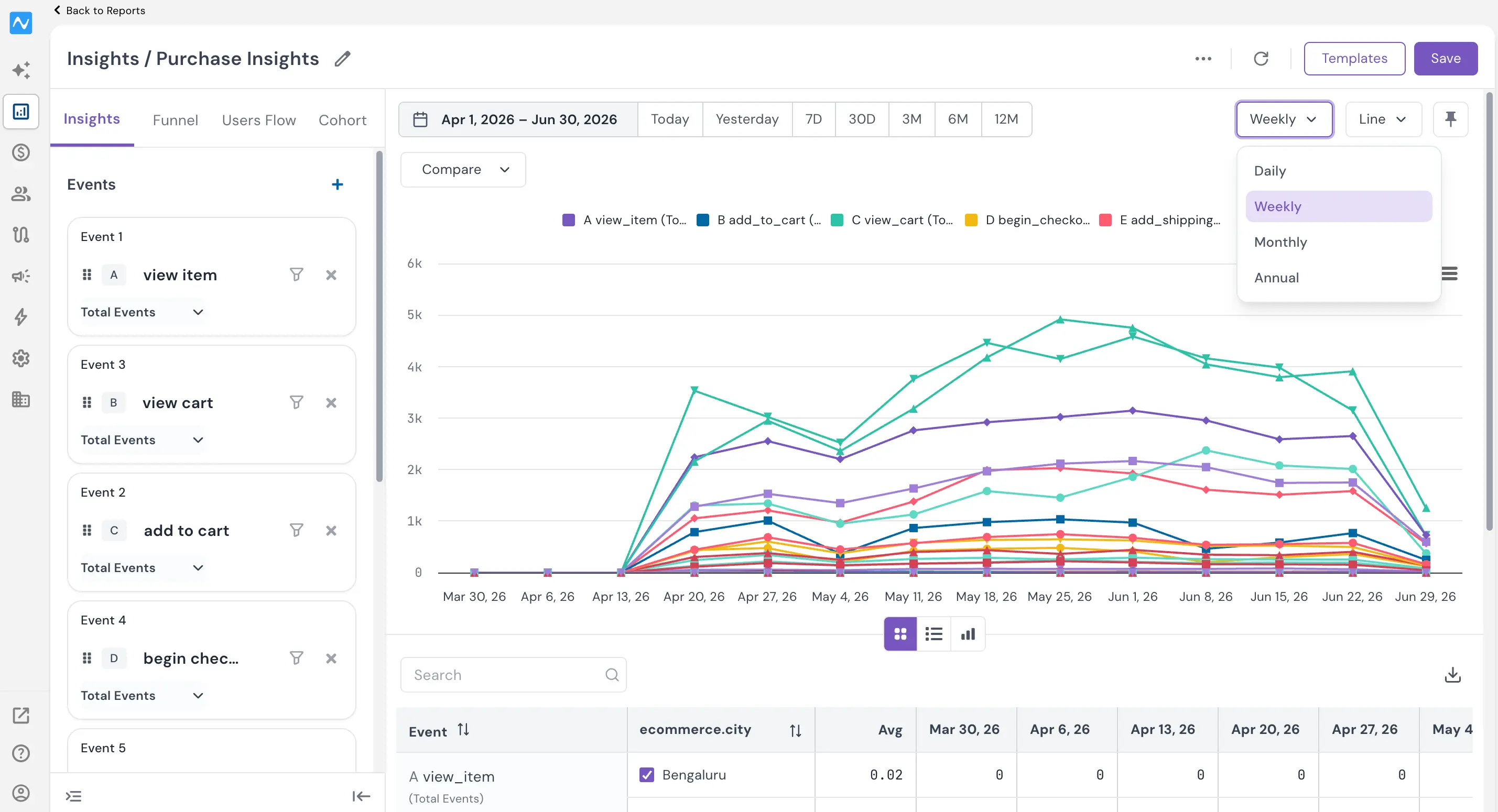
Task: Collapse the left panel with arrow icon
Action: click(361, 797)
